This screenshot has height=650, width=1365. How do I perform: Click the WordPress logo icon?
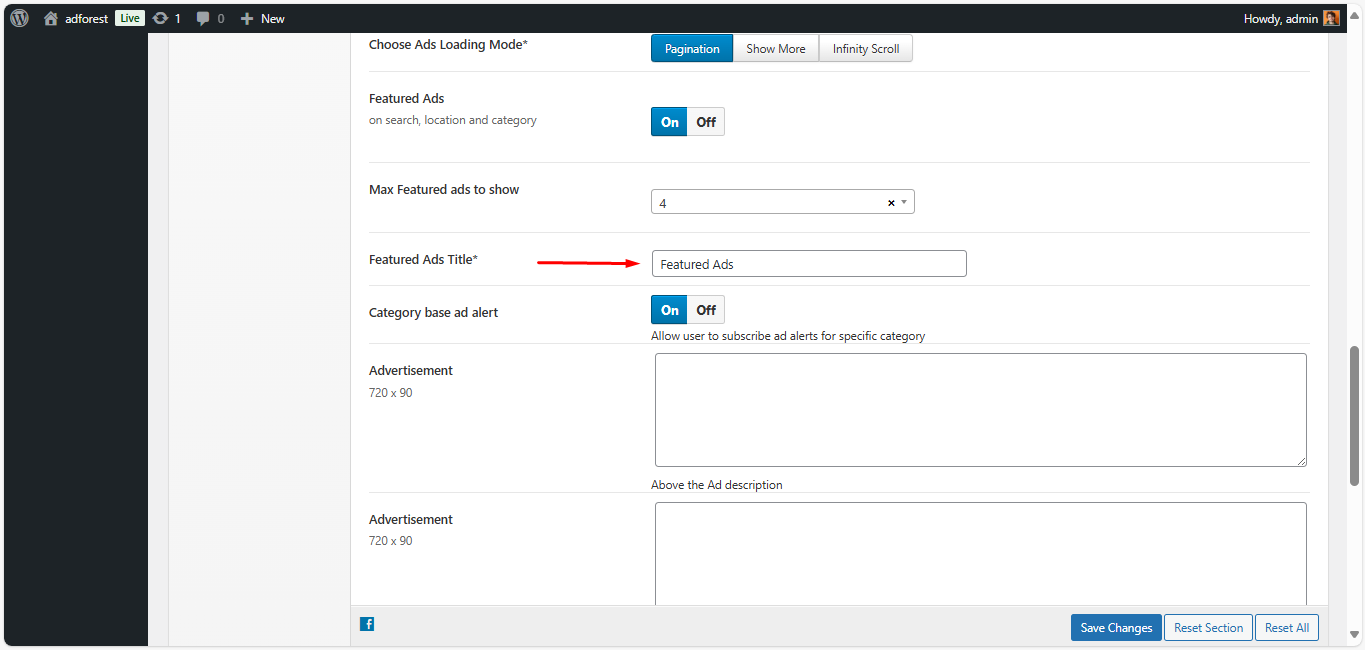pyautogui.click(x=20, y=18)
